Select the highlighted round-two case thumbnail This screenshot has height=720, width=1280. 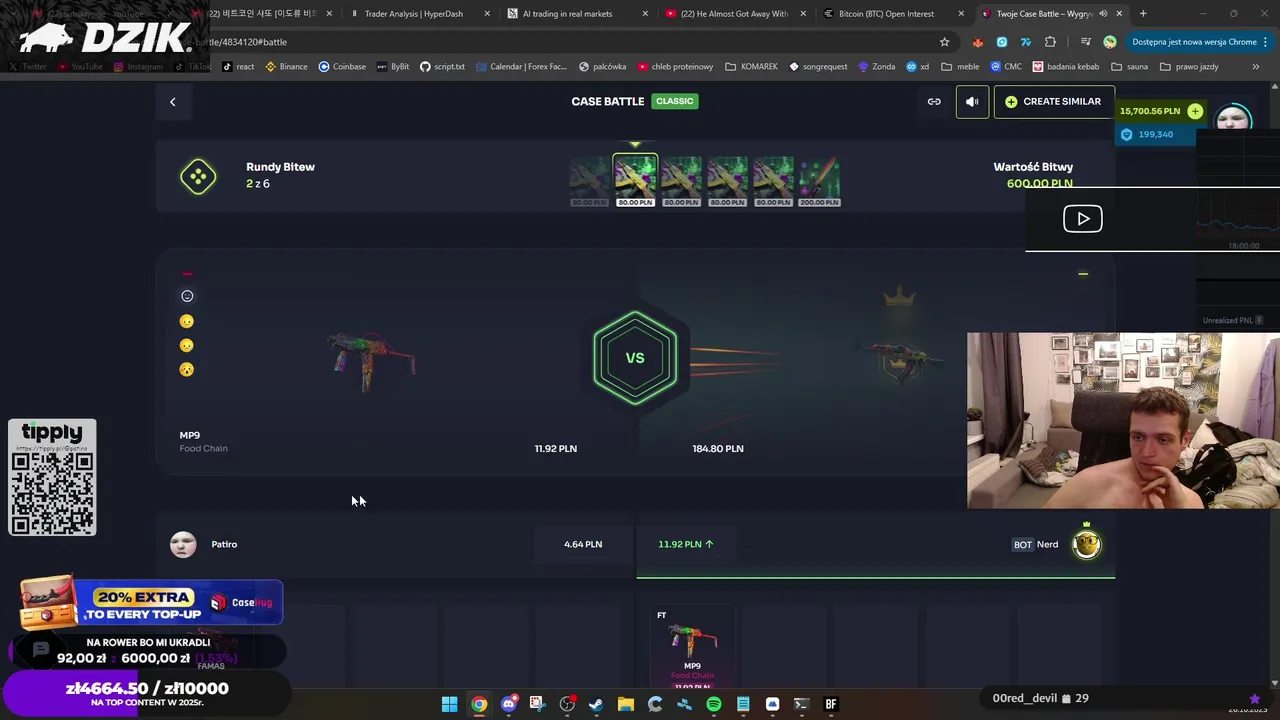[635, 180]
